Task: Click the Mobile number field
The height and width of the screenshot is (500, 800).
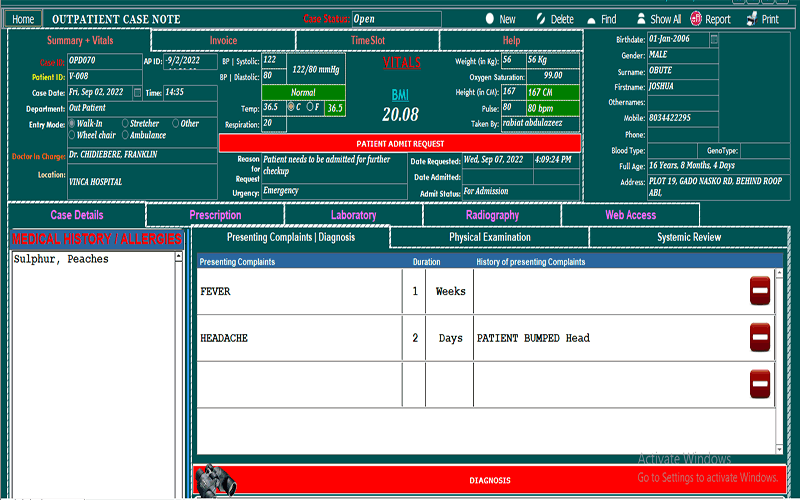Action: 682,118
